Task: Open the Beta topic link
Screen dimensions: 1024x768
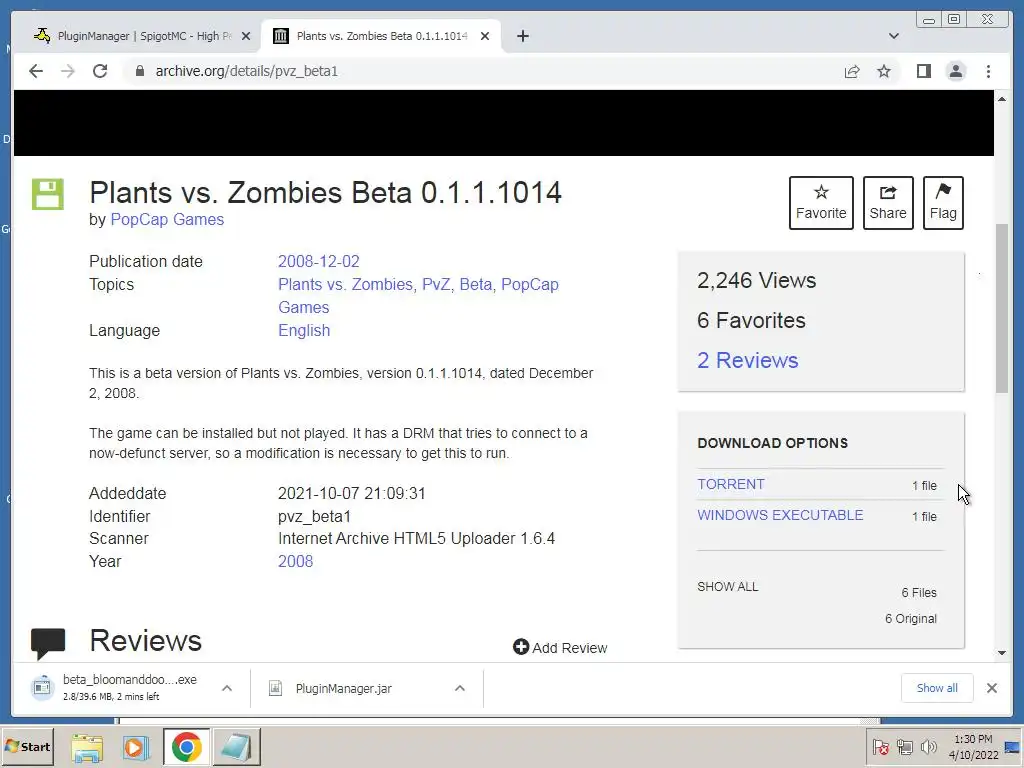Action: click(475, 284)
